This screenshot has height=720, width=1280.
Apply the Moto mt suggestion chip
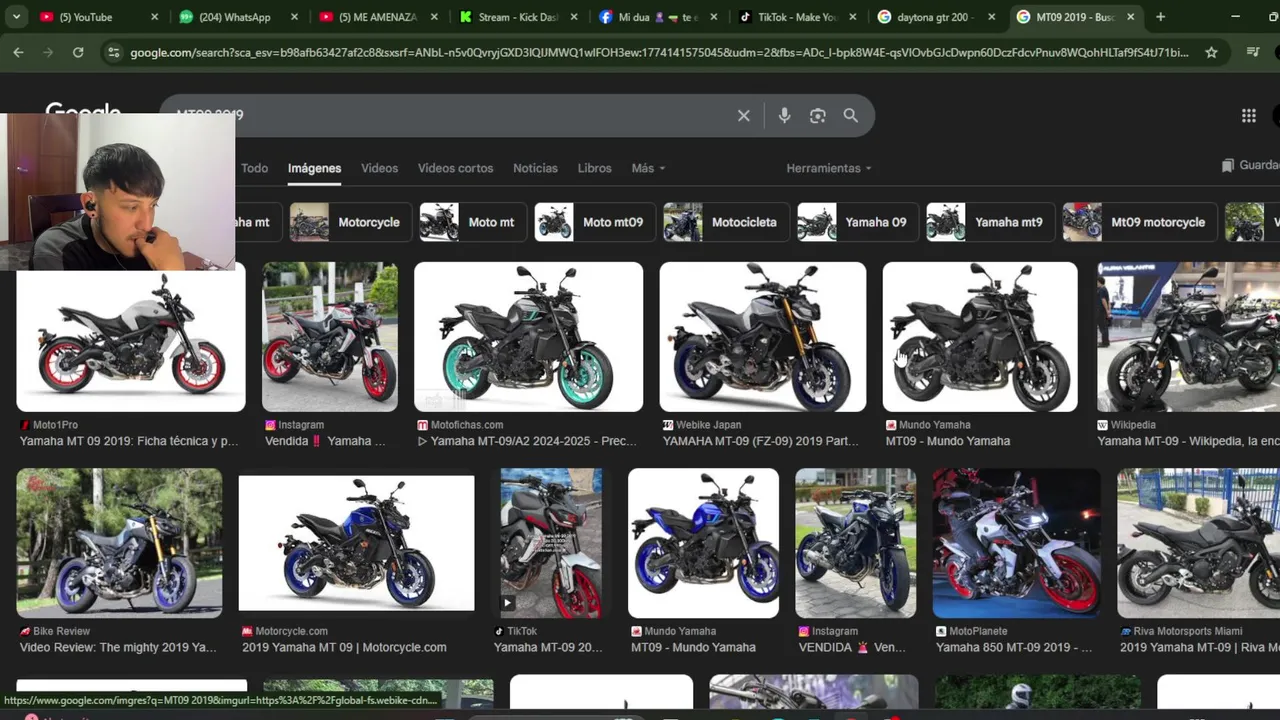pos(471,222)
